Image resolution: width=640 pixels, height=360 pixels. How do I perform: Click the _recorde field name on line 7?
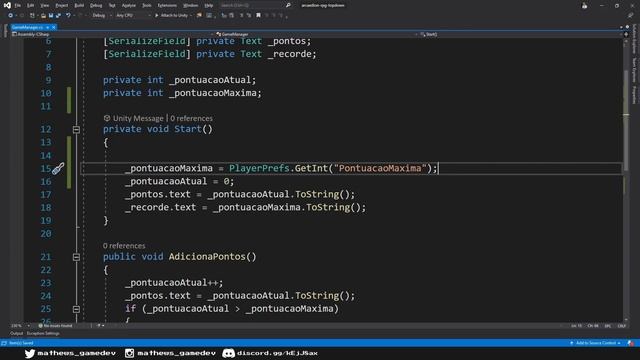pos(289,54)
